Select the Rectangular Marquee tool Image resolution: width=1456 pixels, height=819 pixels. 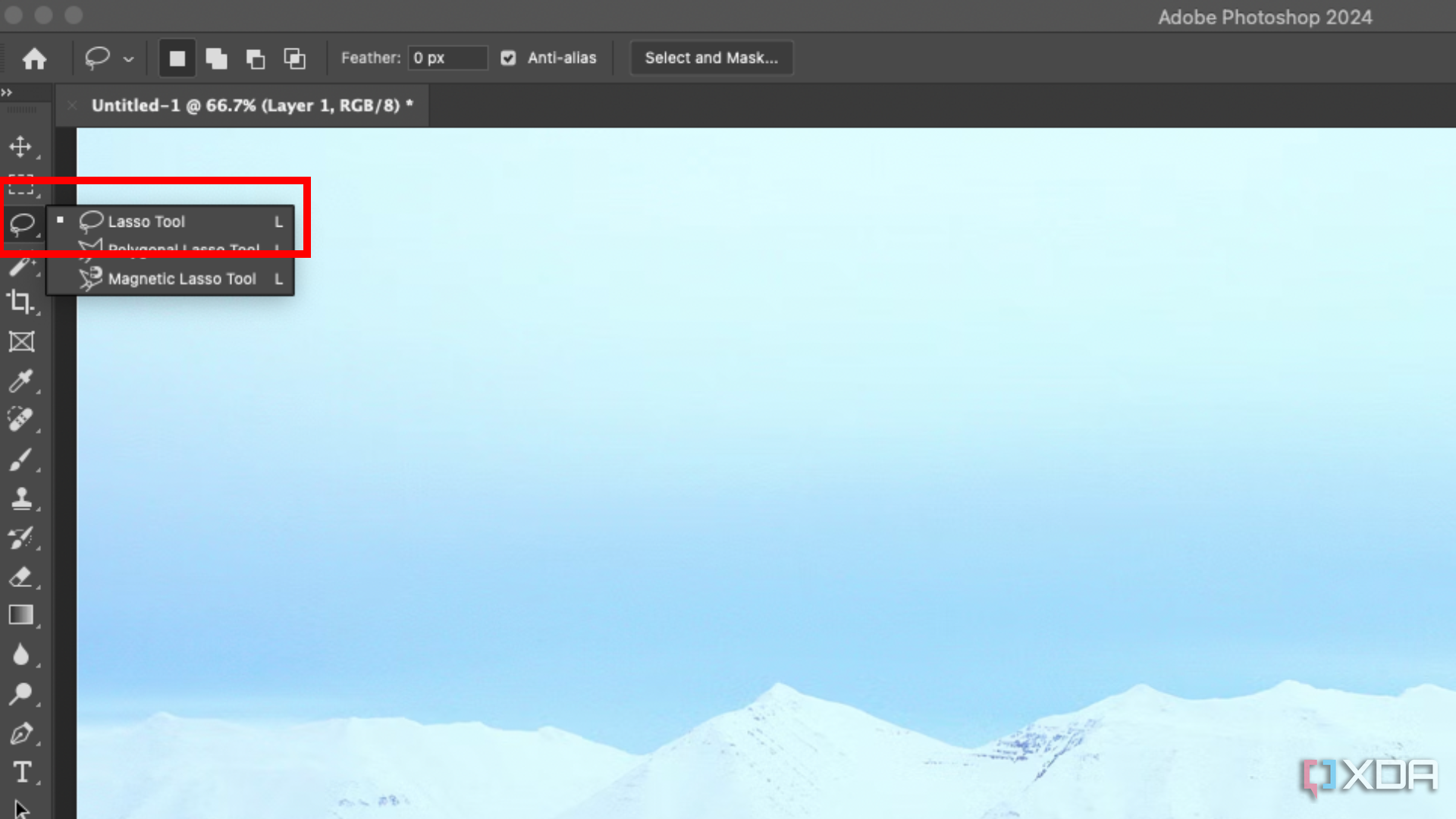[21, 185]
